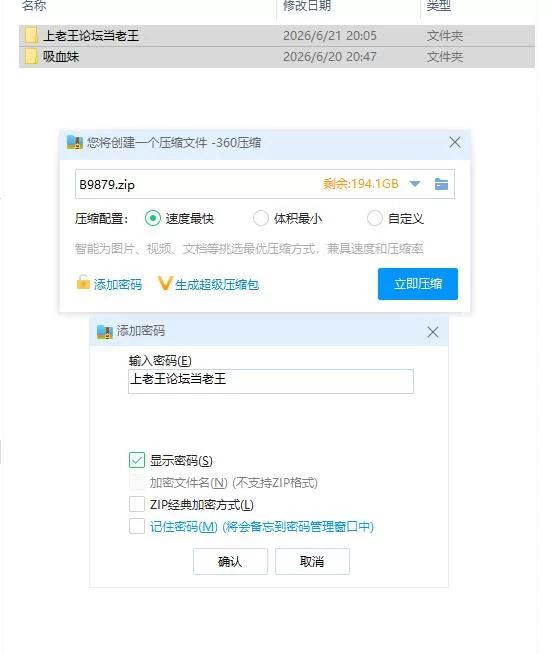This screenshot has height=654, width=552.
Task: Enable the ZIP经典加密方式(L) checkbox
Action: [137, 504]
